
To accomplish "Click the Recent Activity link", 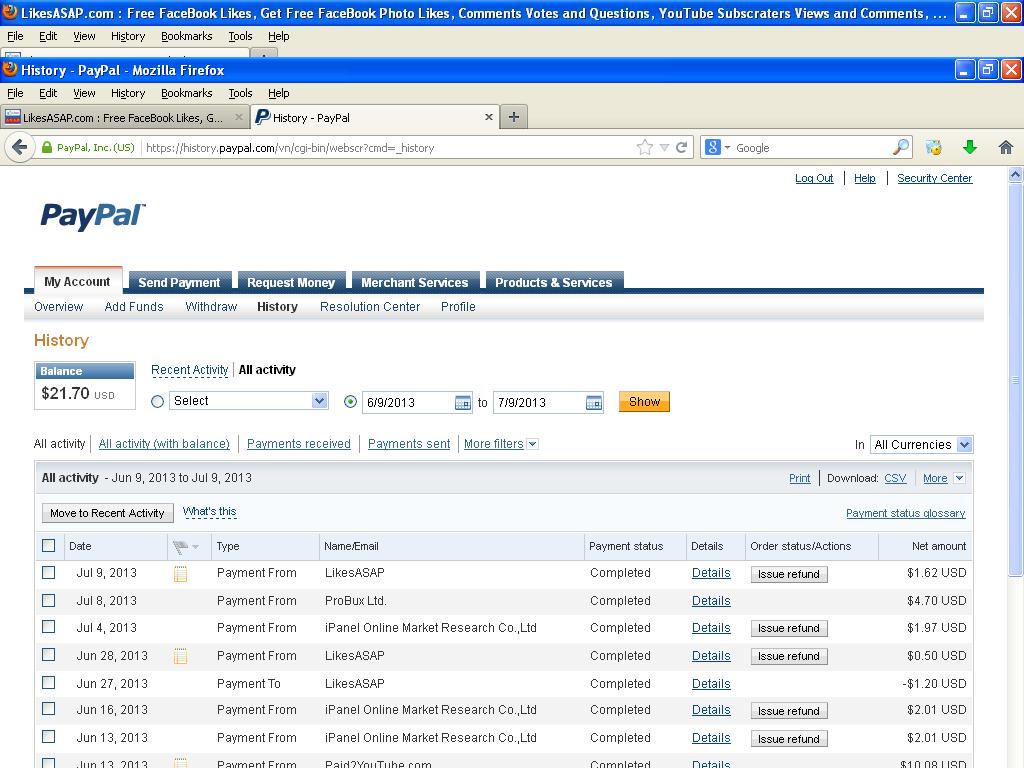I will [189, 370].
